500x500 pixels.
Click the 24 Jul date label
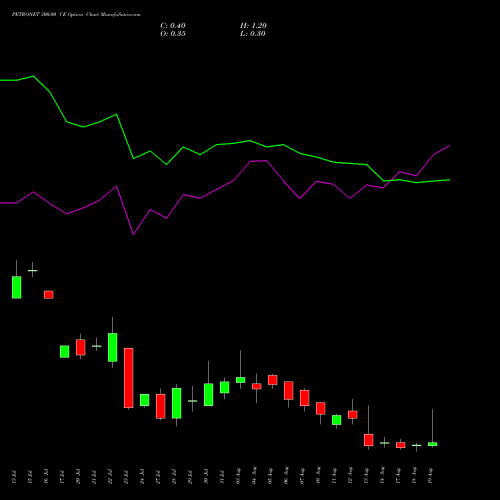point(142,476)
